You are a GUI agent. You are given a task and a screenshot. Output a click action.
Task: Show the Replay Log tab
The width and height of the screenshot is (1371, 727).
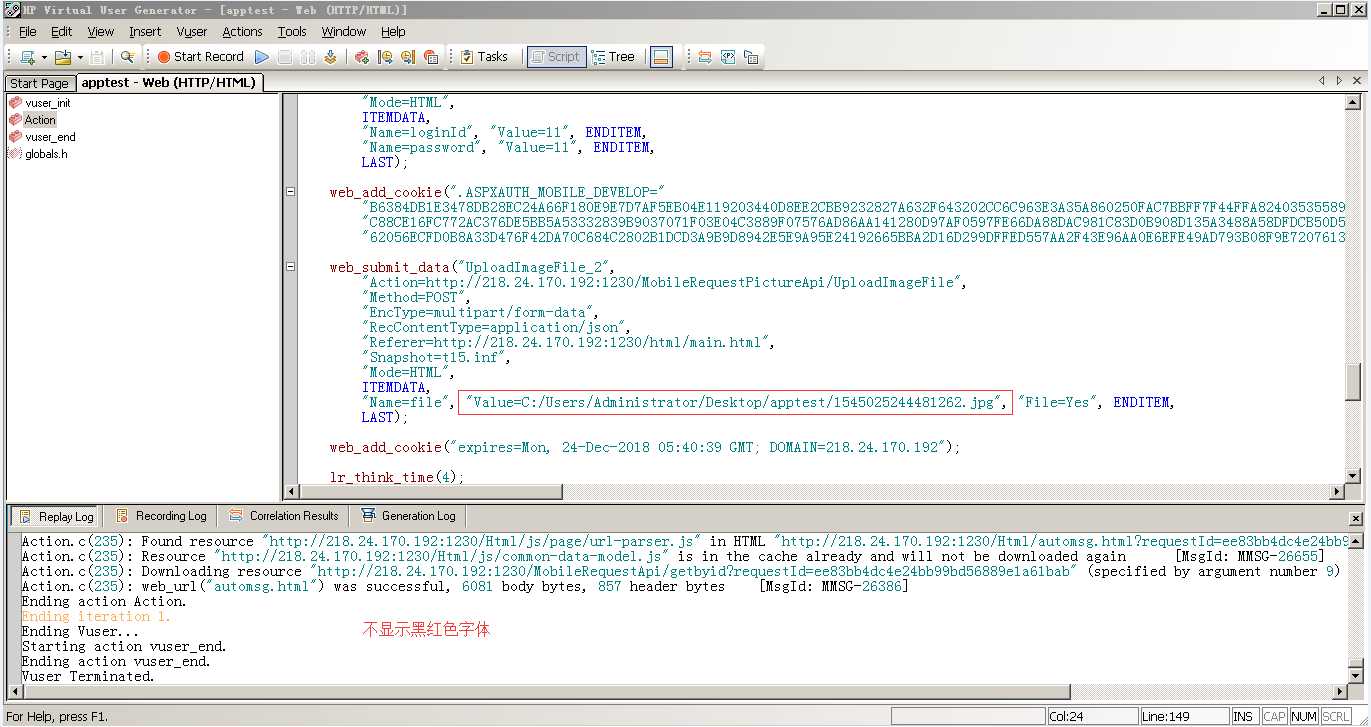coord(56,516)
